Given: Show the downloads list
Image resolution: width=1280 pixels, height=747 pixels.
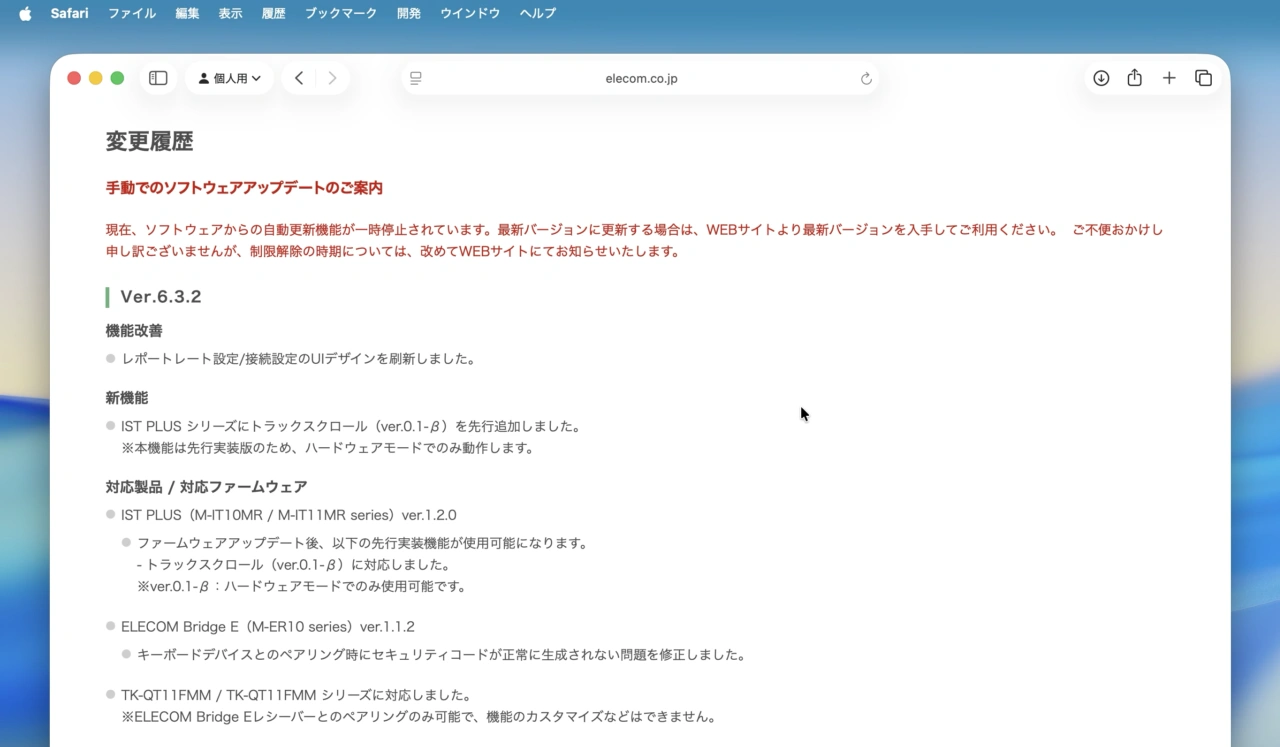Looking at the screenshot, I should click(1101, 78).
